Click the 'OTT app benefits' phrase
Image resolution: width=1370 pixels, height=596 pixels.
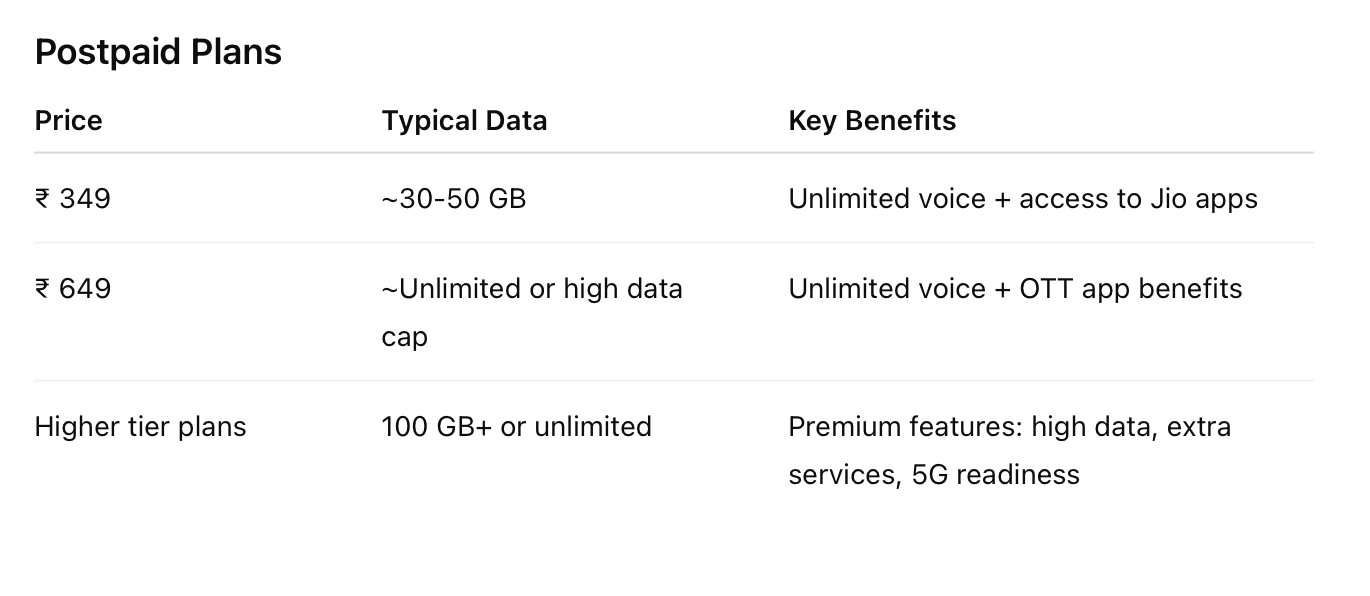tap(1131, 289)
